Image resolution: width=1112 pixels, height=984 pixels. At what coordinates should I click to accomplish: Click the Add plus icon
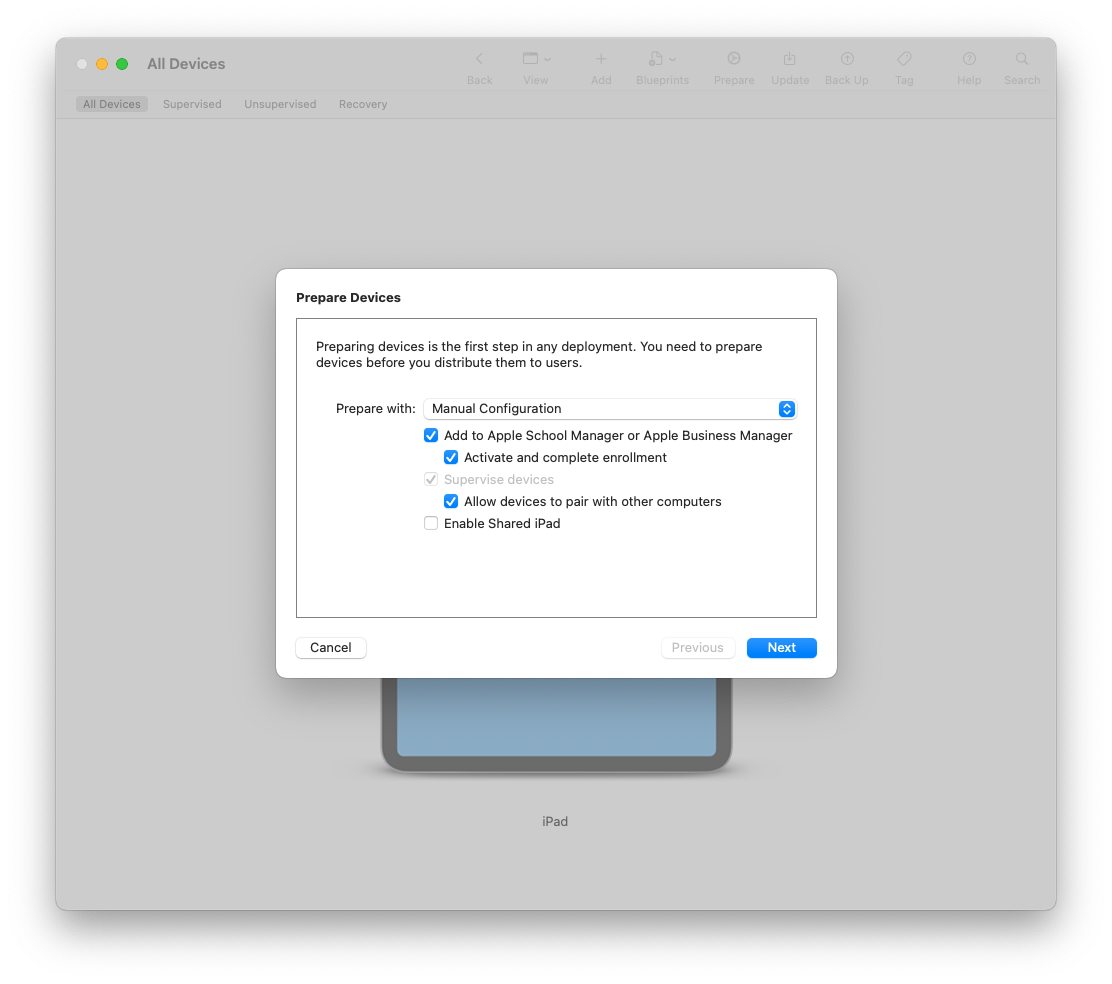(x=601, y=59)
